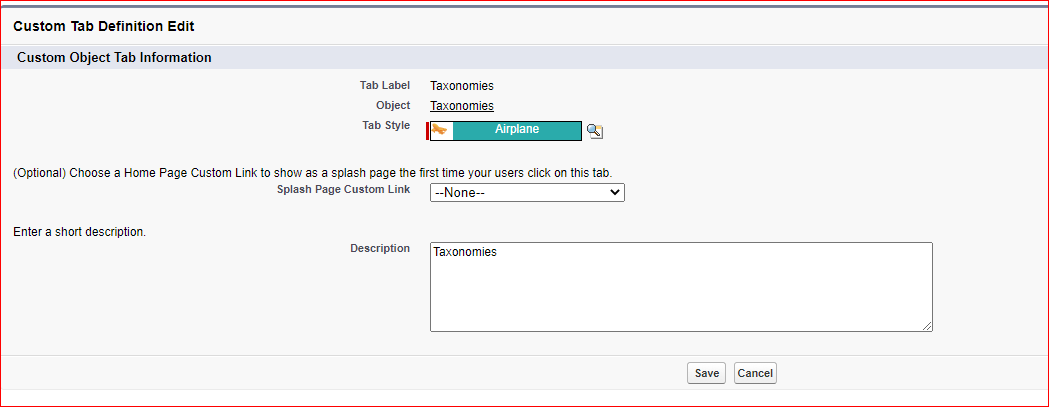Image resolution: width=1049 pixels, height=407 pixels.
Task: Select the teal Airplane color swatch
Action: (516, 131)
